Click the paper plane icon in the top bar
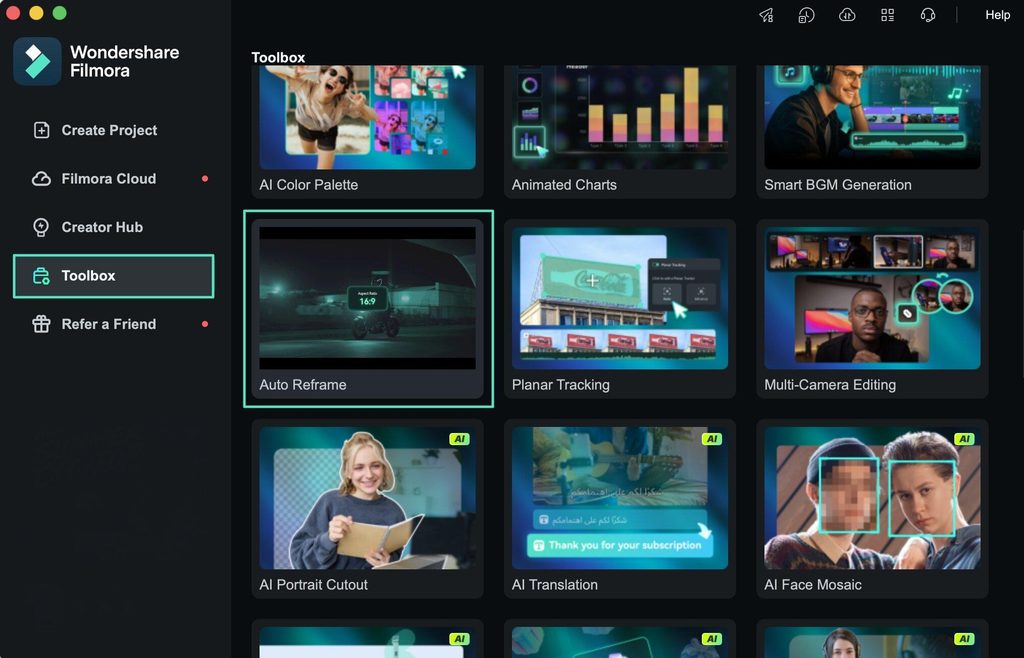Screen dimensions: 1024x658 coord(766,15)
